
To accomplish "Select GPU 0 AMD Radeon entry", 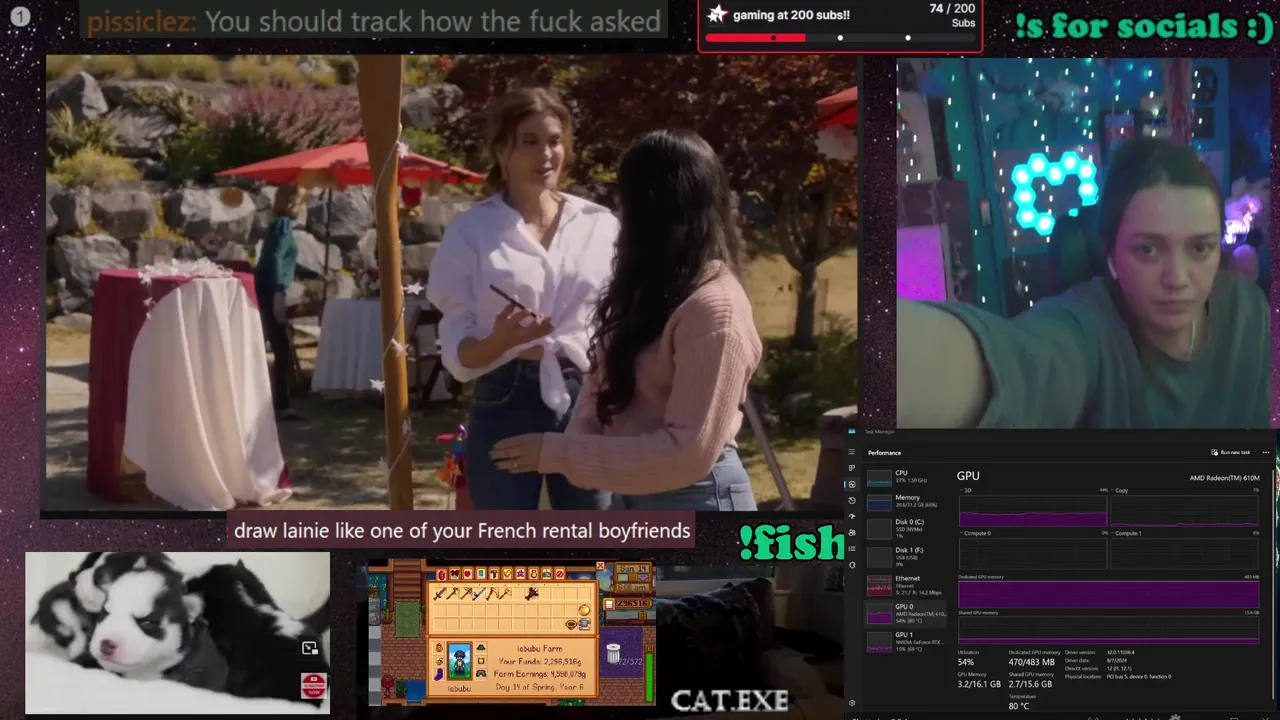I will 905,613.
